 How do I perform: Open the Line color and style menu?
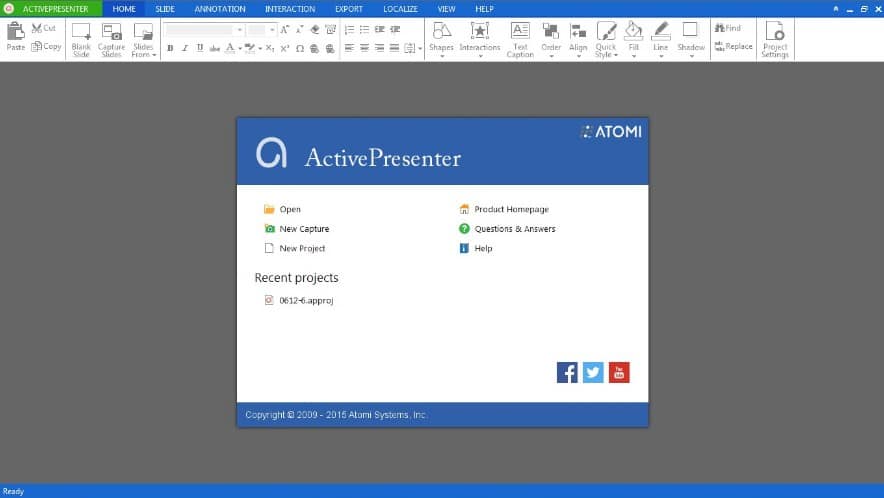coord(660,39)
